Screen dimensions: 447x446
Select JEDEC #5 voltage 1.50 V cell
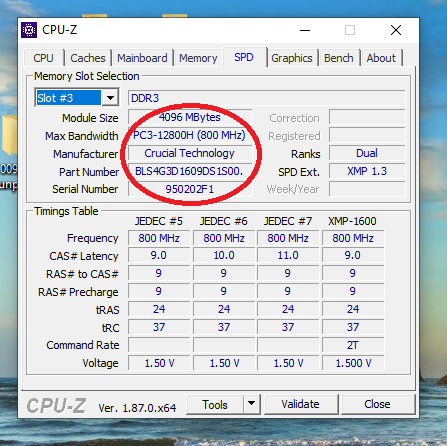point(159,363)
